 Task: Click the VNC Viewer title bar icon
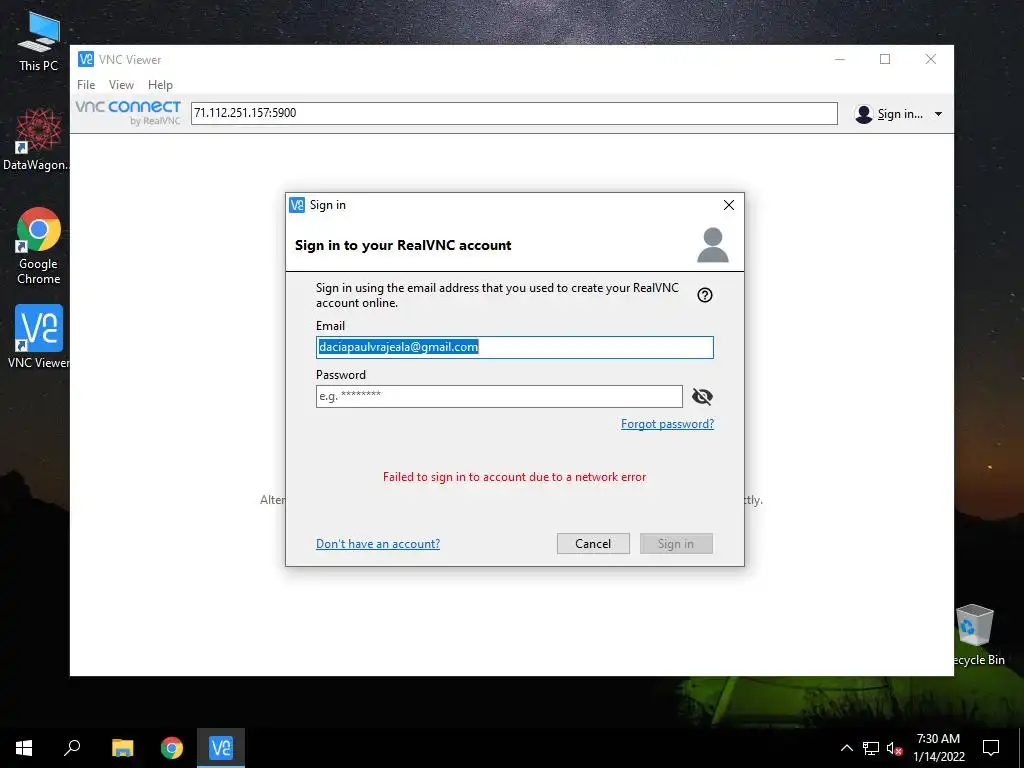pyautogui.click(x=86, y=59)
